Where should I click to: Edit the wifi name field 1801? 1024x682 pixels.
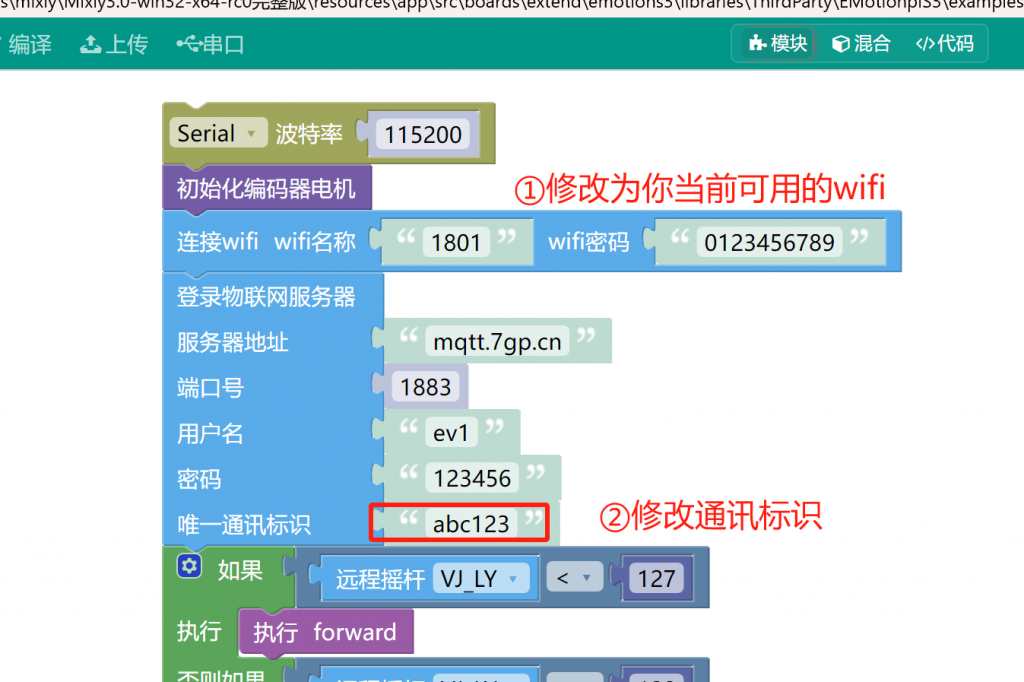(x=456, y=243)
